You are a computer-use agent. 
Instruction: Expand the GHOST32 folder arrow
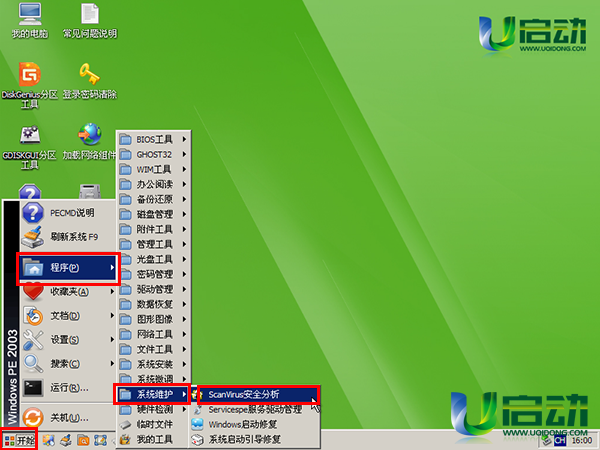[x=184, y=154]
